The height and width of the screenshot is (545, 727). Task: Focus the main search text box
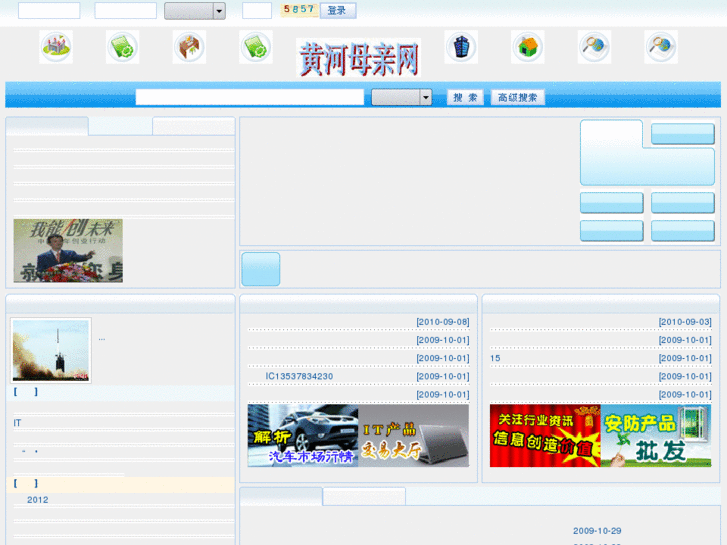pos(250,97)
